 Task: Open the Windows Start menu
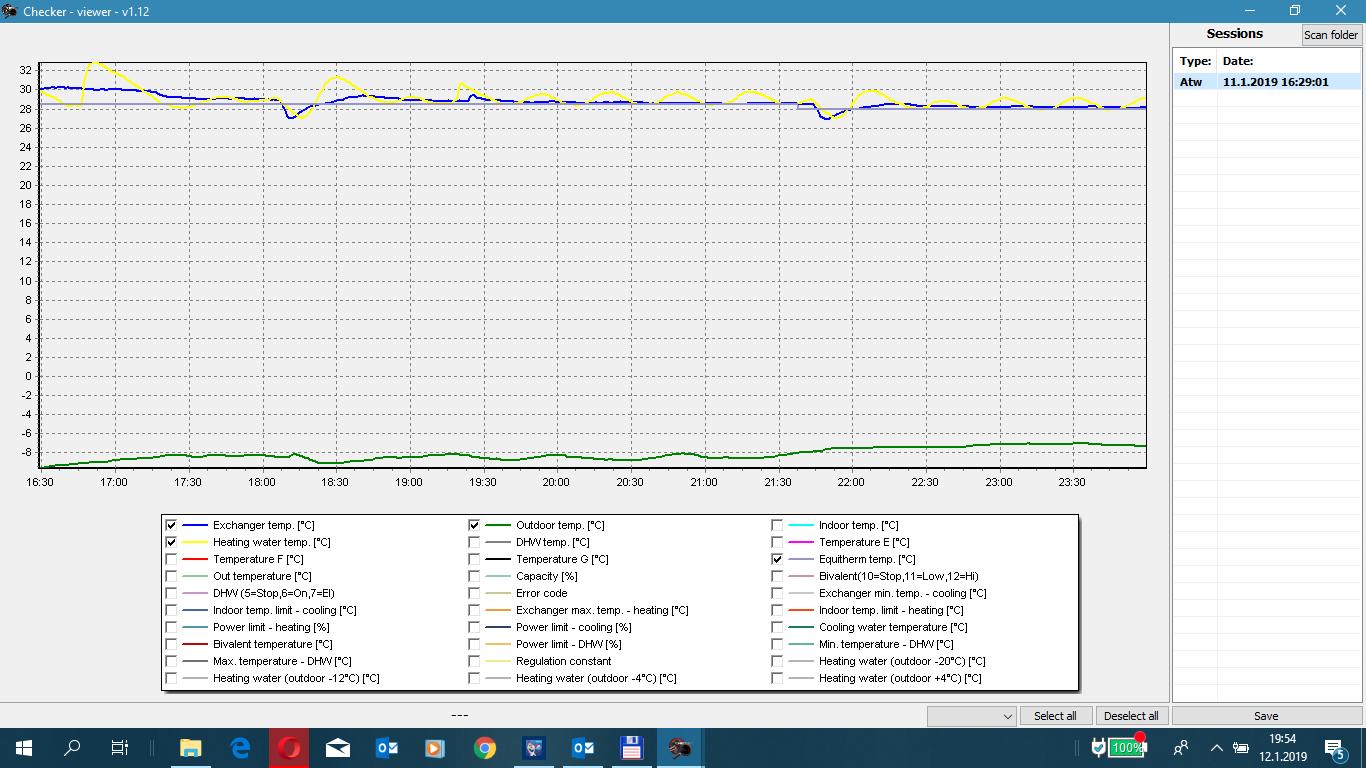[x=23, y=748]
